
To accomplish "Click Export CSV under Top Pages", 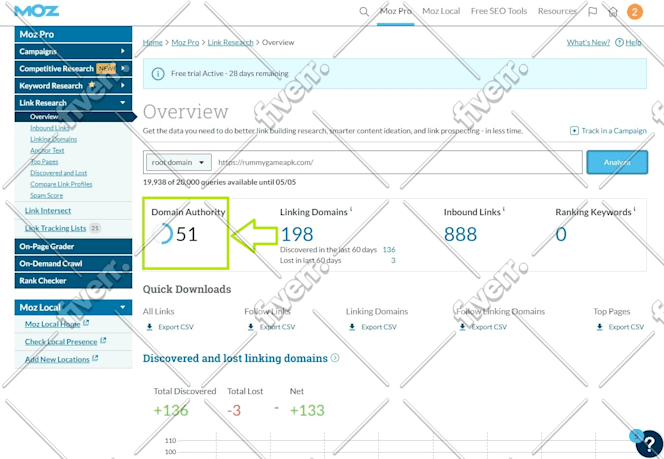I will [x=626, y=327].
